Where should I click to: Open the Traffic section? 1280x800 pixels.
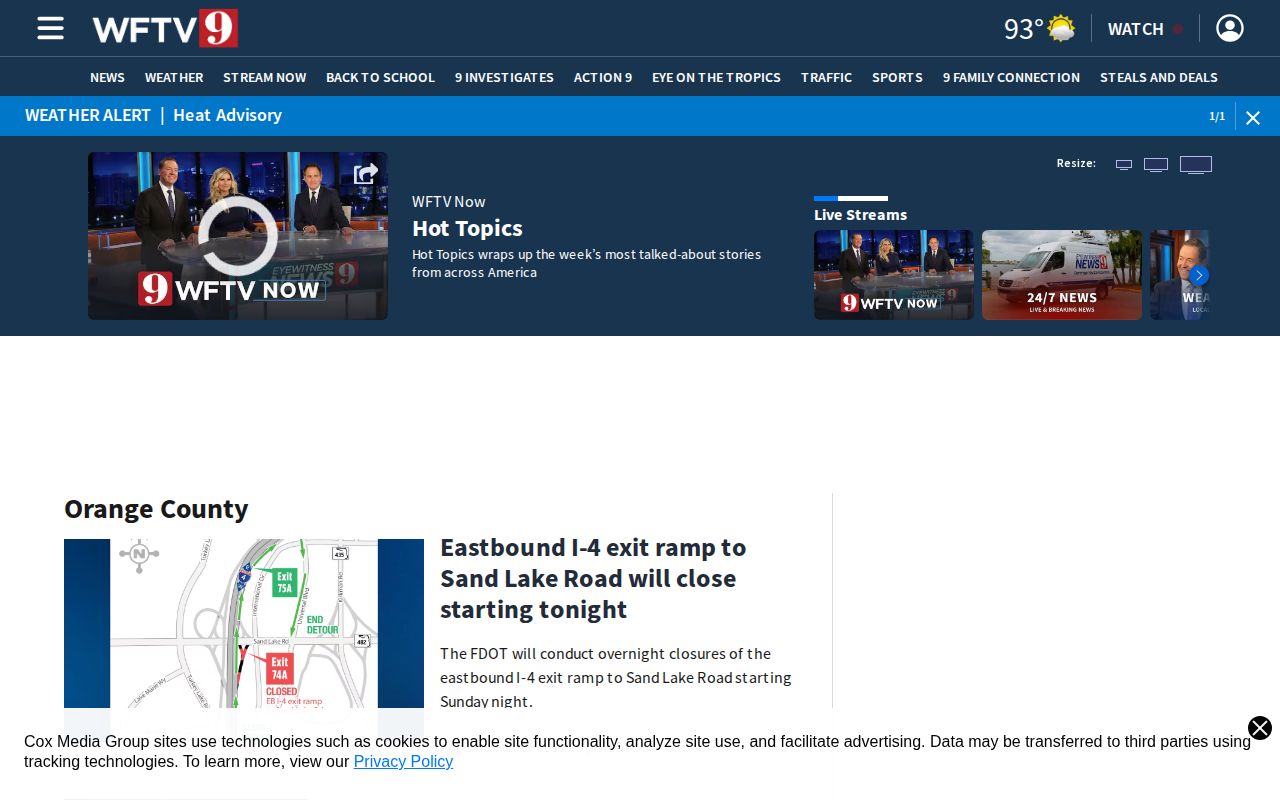[x=826, y=77]
